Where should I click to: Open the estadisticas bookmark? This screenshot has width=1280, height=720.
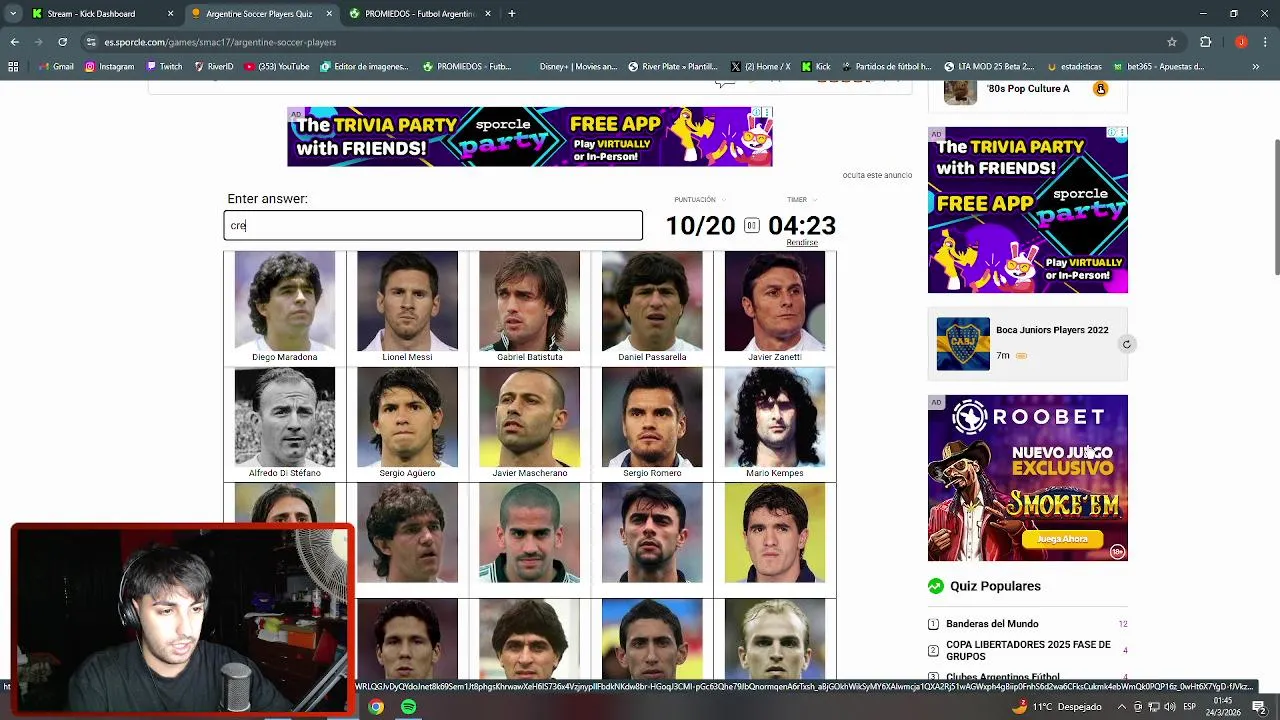(1074, 67)
